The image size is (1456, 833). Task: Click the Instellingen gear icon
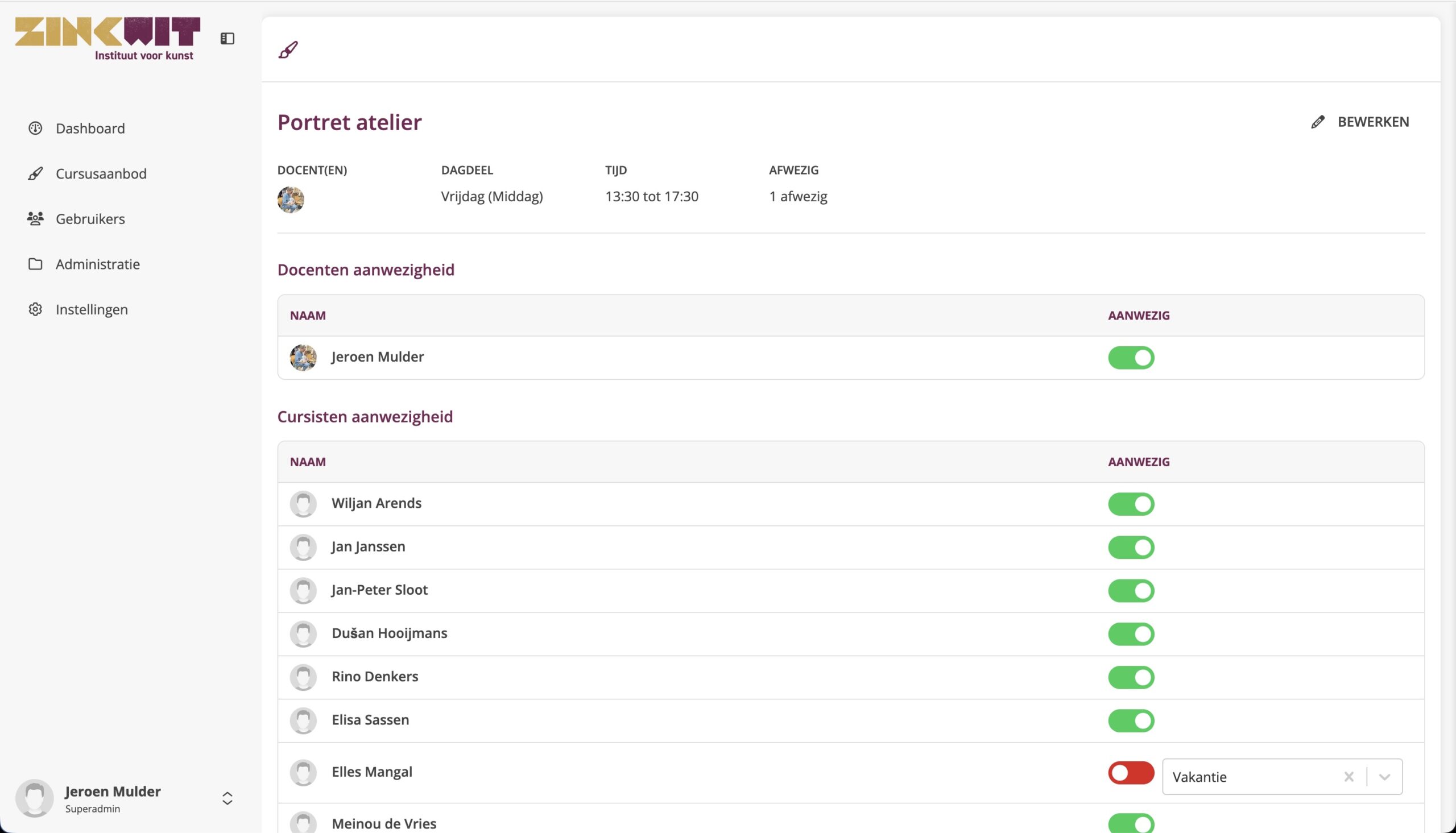35,309
